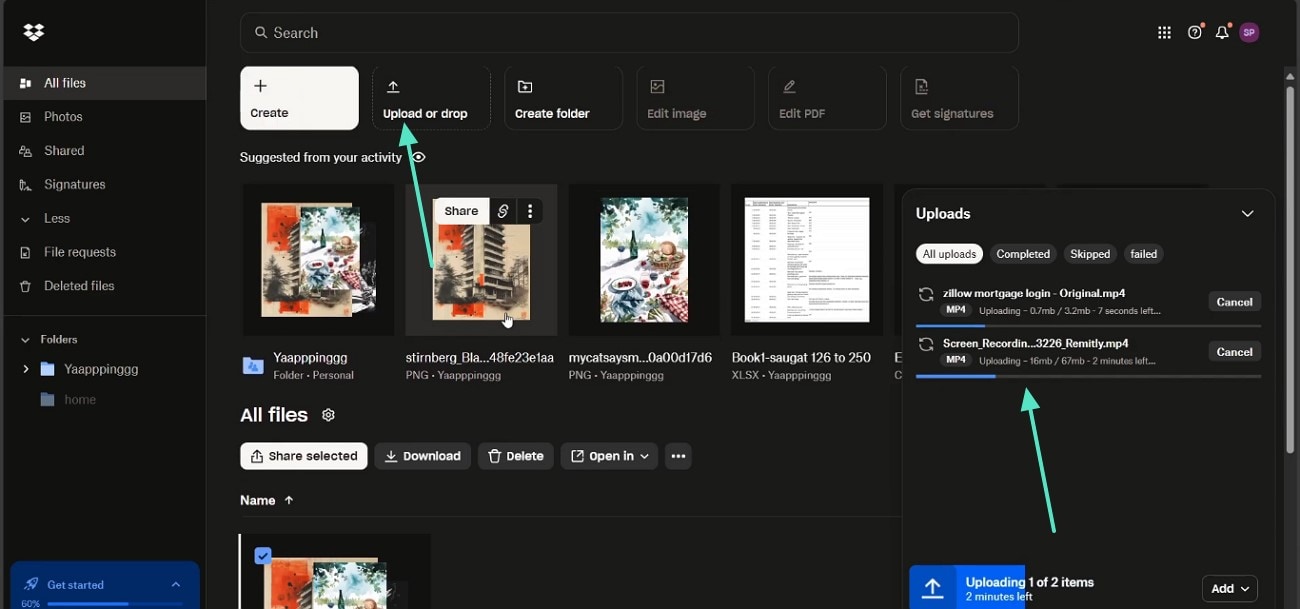
Task: Click Screen_Recordin upload sync icon
Action: 926,344
